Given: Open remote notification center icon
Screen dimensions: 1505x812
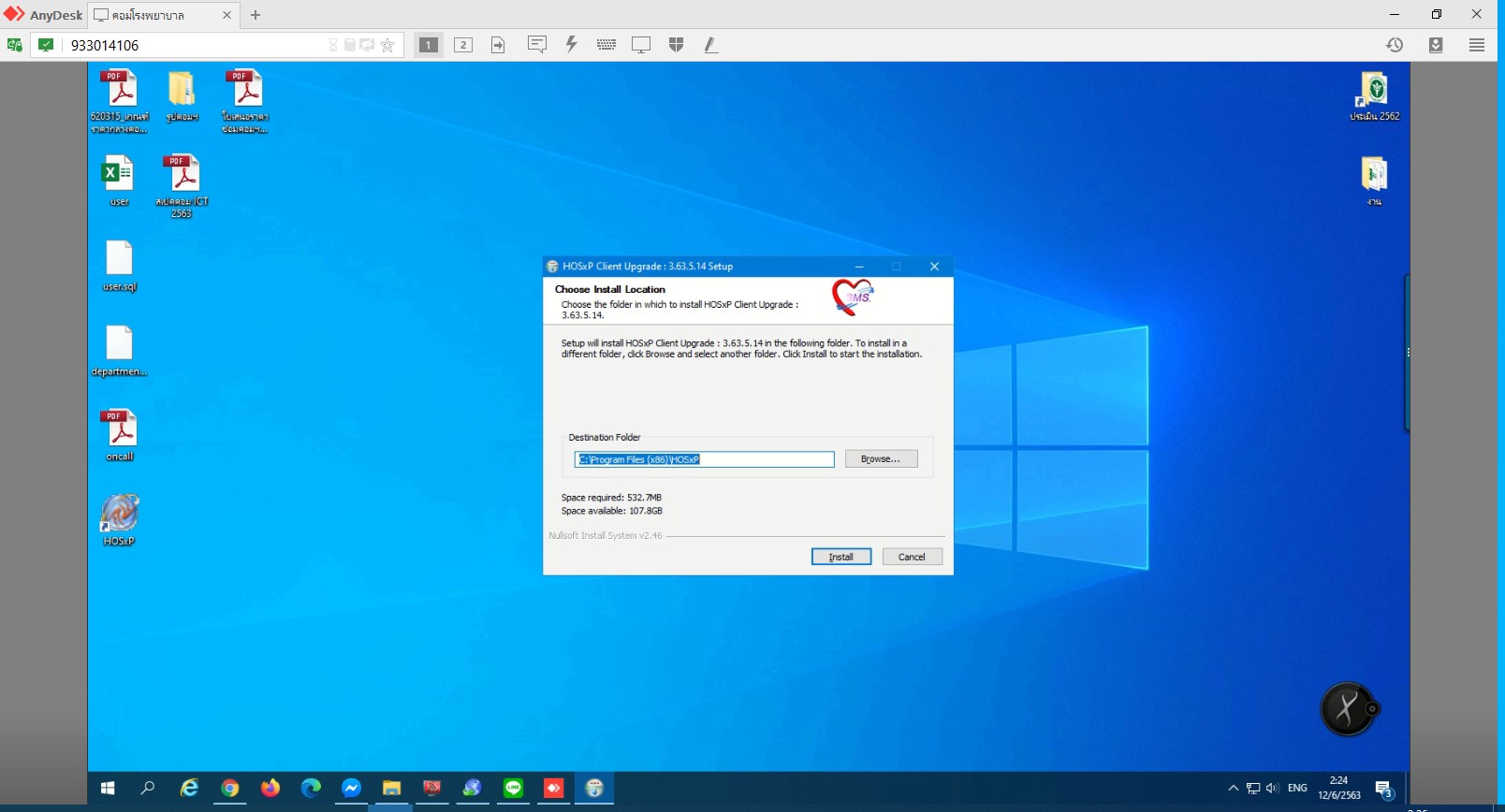Looking at the screenshot, I should tap(1384, 789).
